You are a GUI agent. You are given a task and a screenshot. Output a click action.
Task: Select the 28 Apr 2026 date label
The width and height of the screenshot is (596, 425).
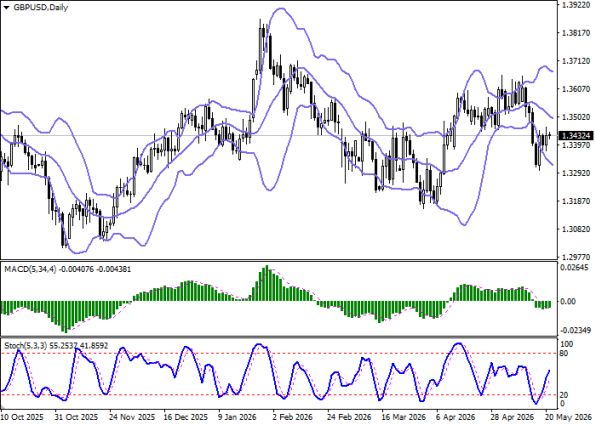click(x=512, y=417)
